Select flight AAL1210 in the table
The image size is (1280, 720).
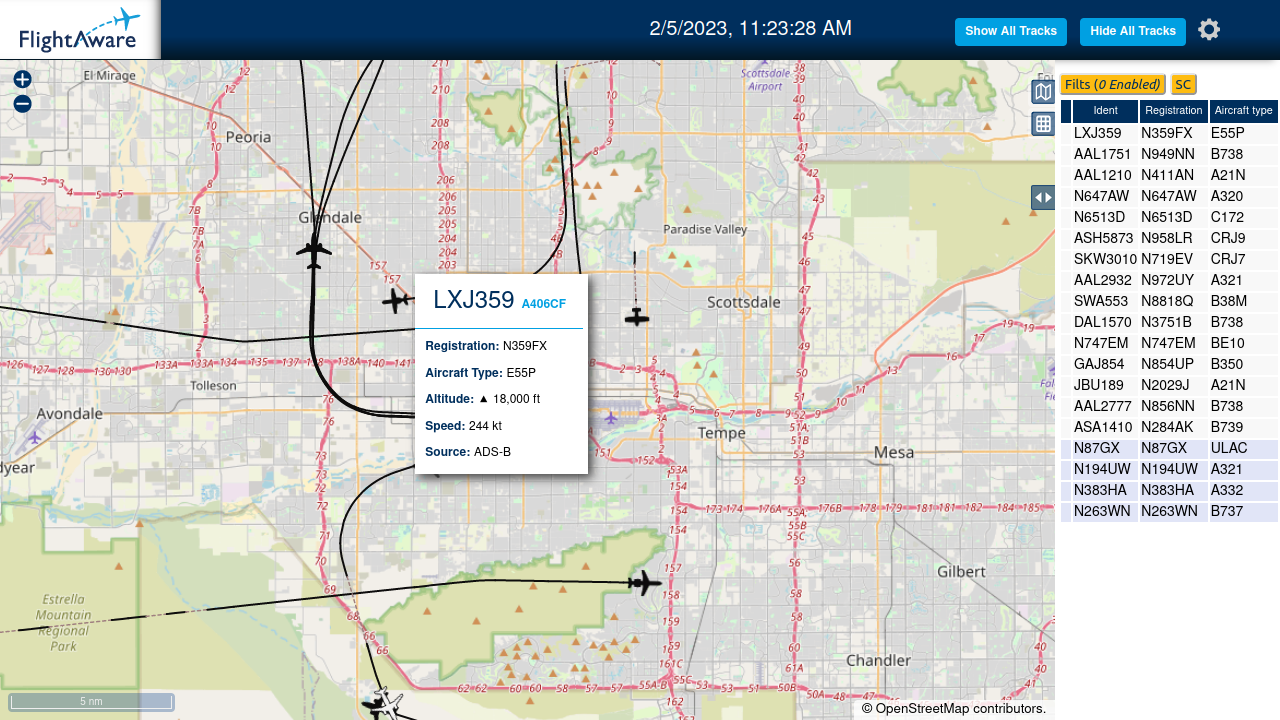pos(1103,175)
